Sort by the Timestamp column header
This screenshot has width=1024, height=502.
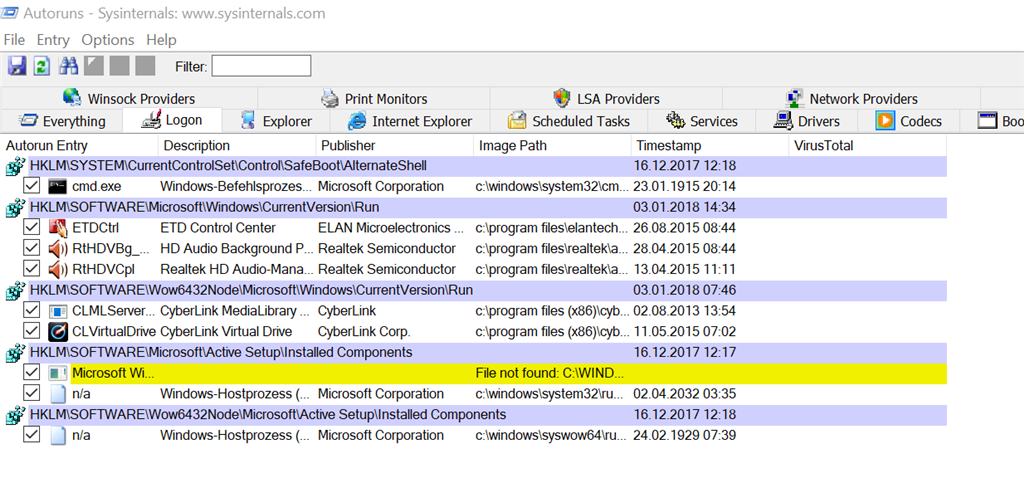pyautogui.click(x=711, y=146)
